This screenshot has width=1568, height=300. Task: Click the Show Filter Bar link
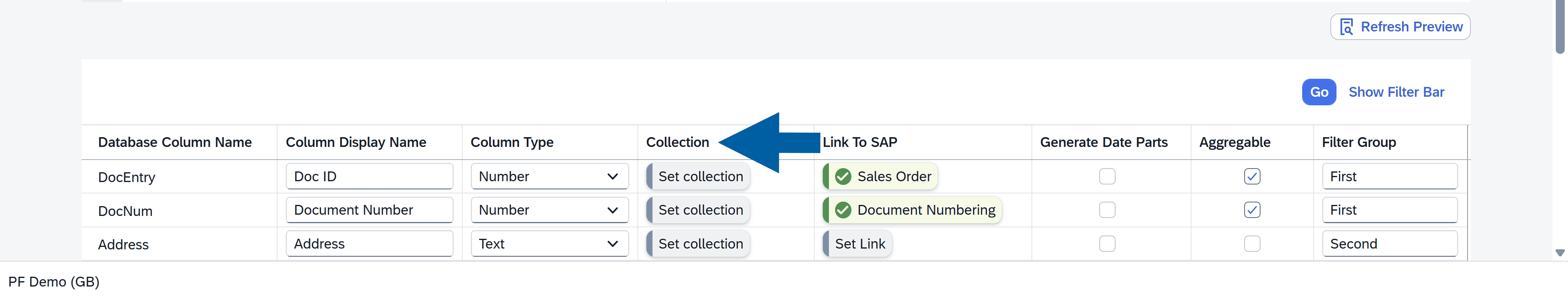click(x=1396, y=92)
